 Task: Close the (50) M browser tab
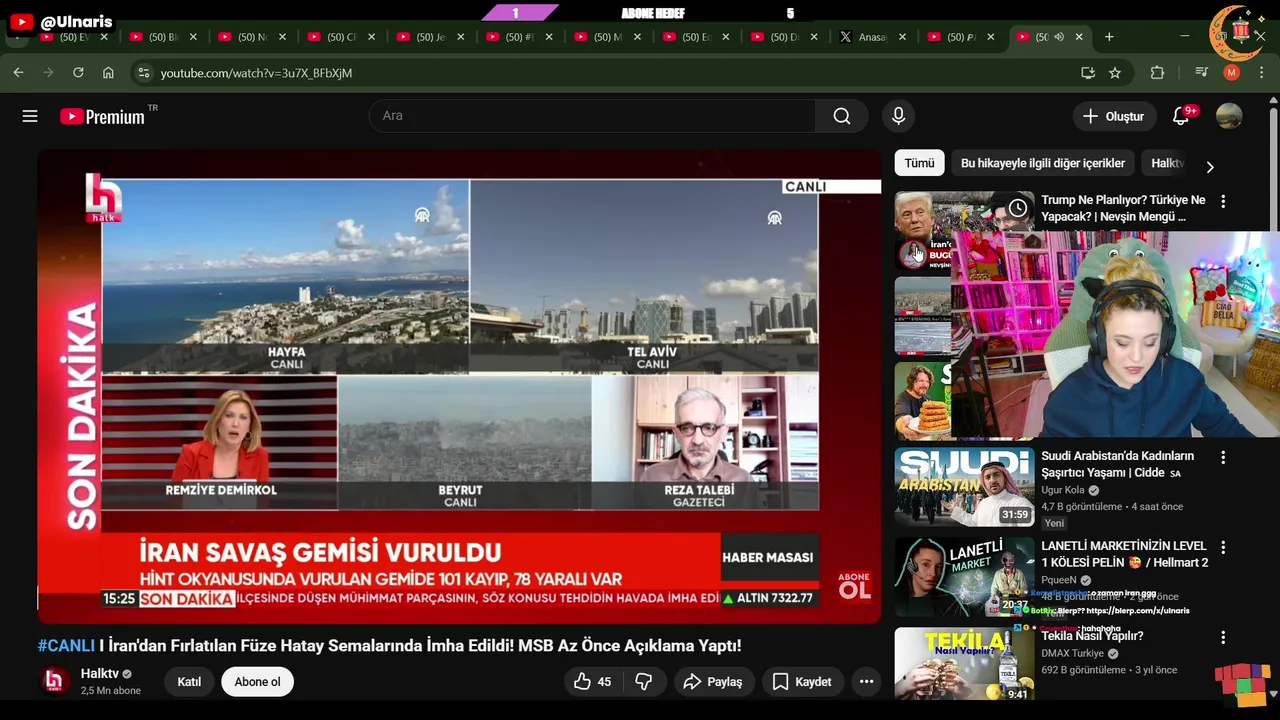click(638, 37)
